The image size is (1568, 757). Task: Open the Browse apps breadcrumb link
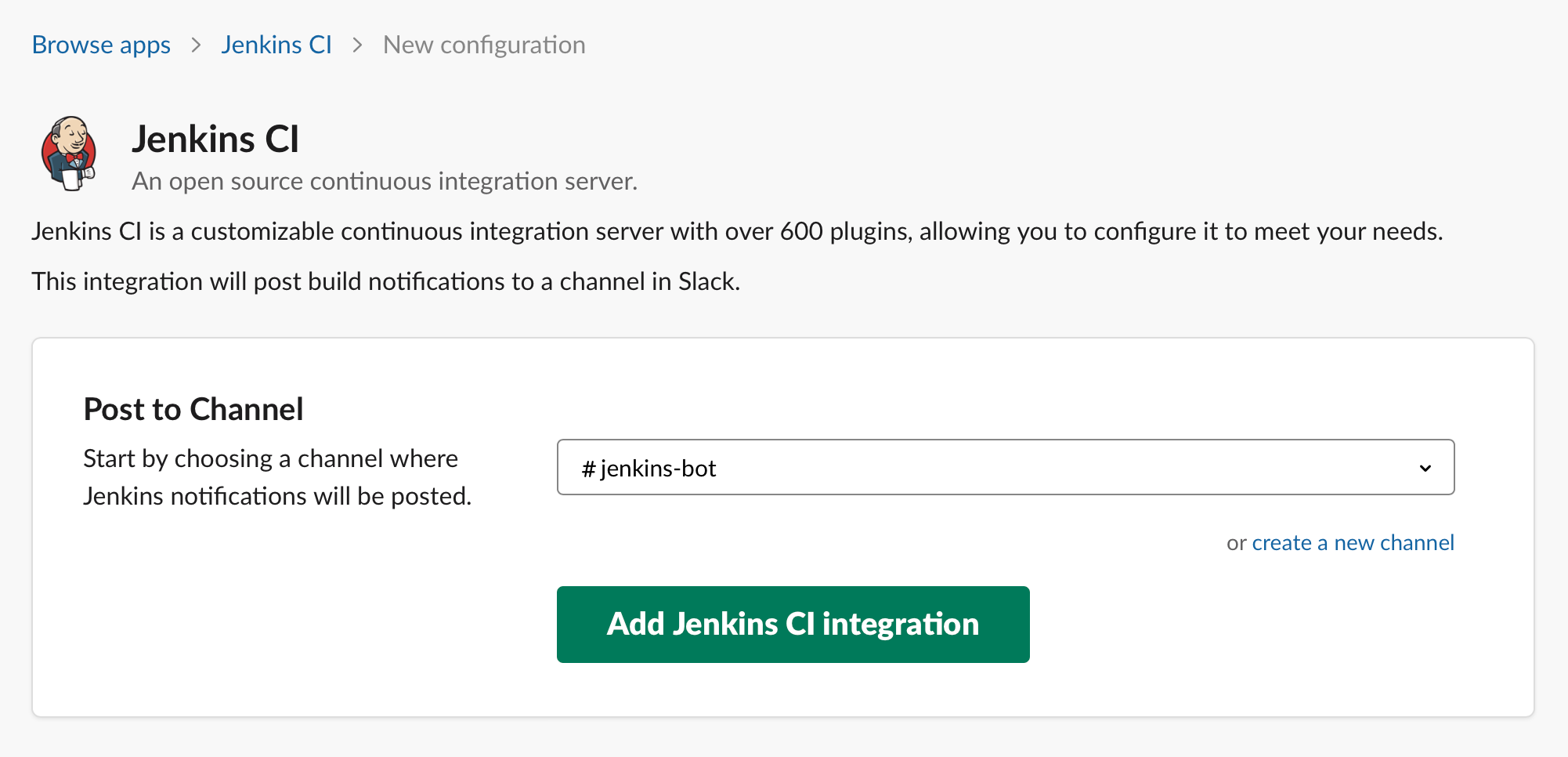[101, 45]
